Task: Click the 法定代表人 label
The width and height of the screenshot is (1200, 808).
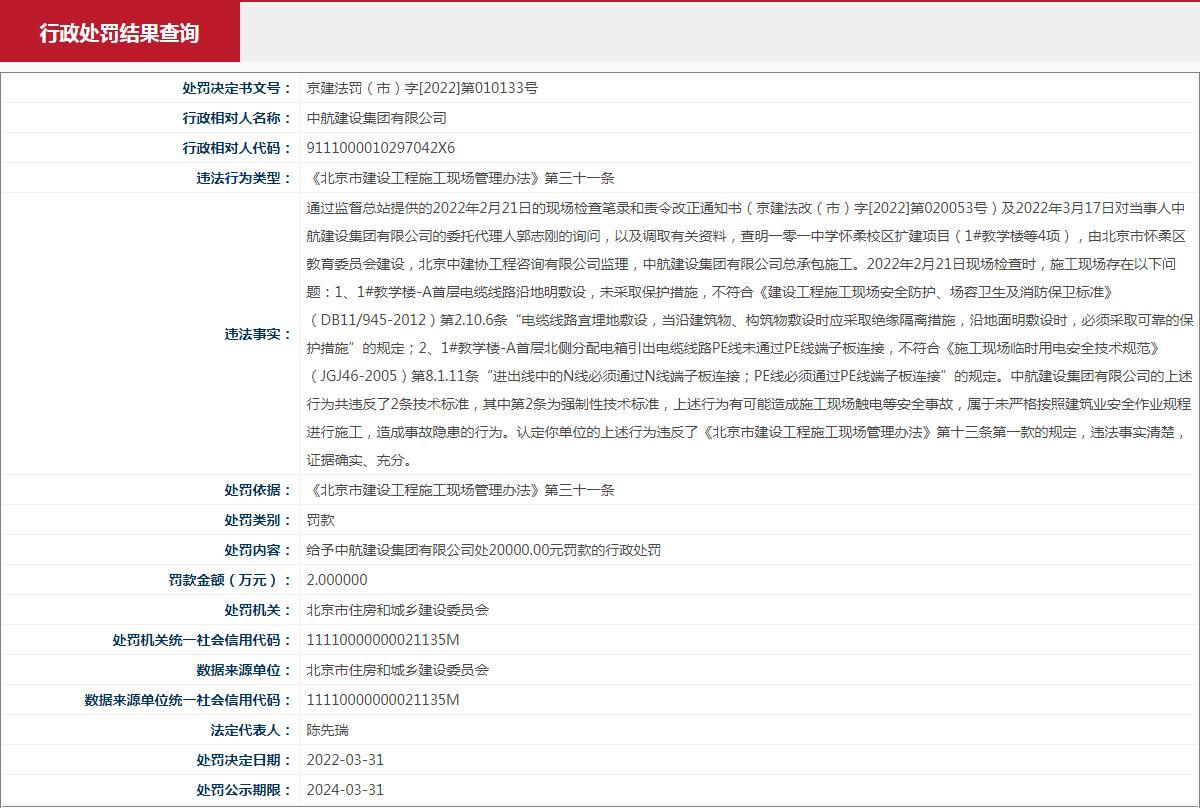Action: click(251, 730)
